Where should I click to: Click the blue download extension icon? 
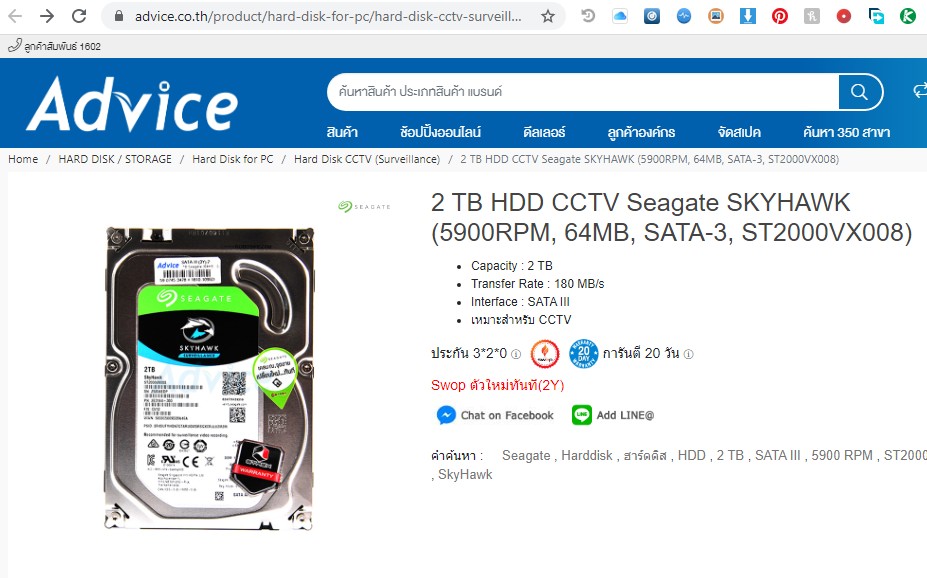(x=748, y=16)
